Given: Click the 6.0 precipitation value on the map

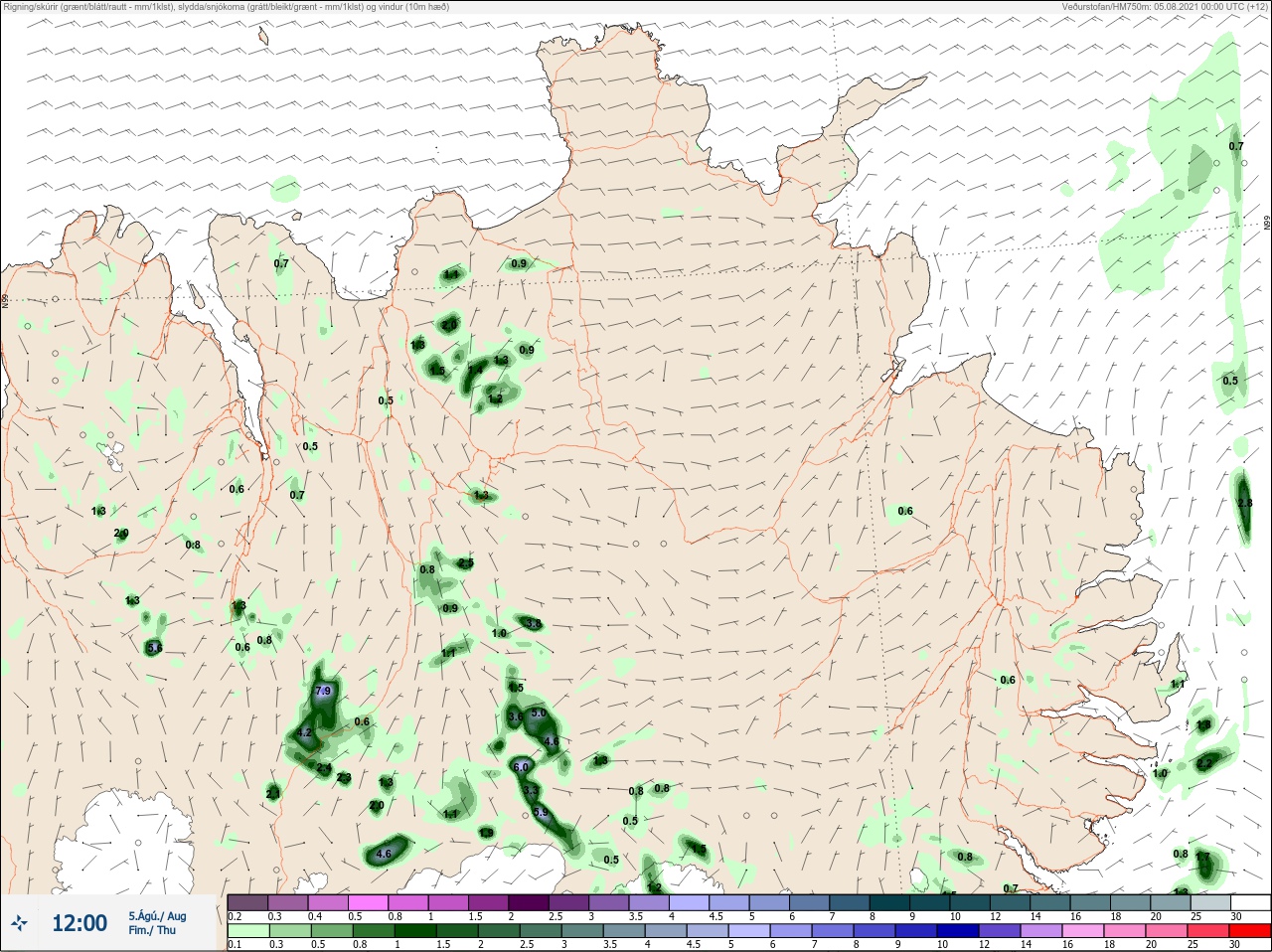Looking at the screenshot, I should coord(521,767).
